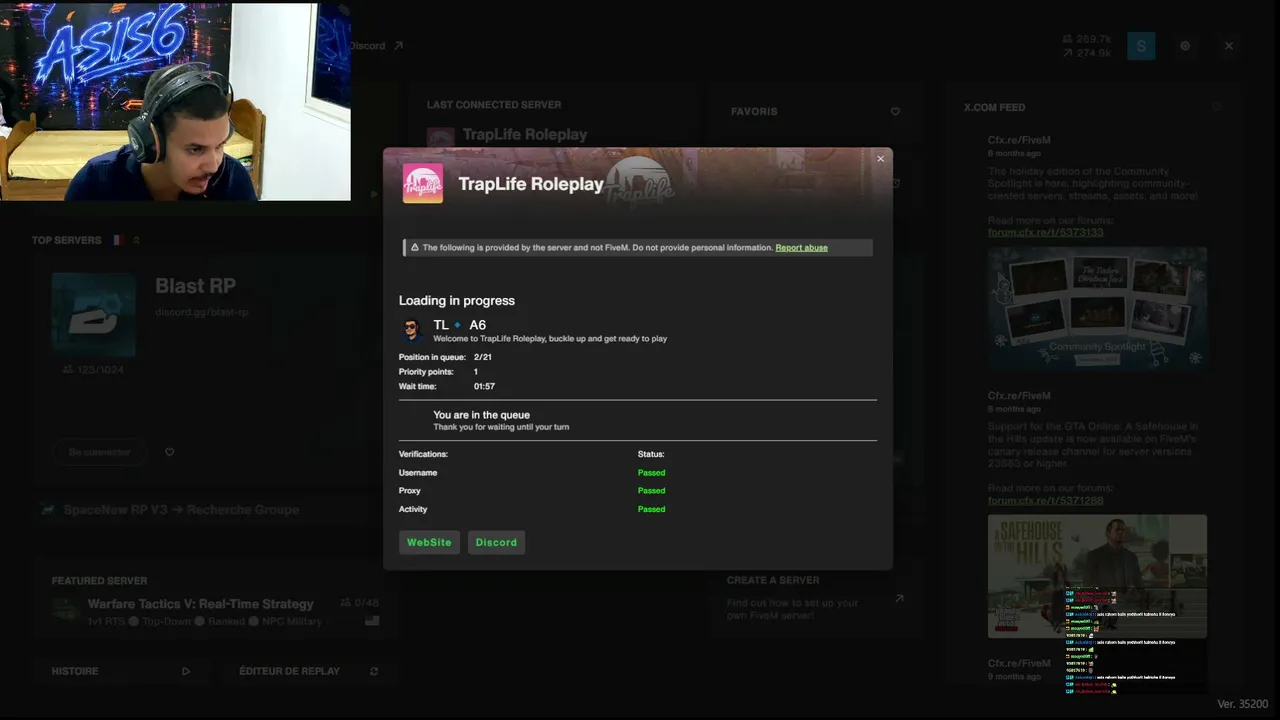
Task: Click the LAST CONNECTED SERVER heading
Action: coord(494,105)
